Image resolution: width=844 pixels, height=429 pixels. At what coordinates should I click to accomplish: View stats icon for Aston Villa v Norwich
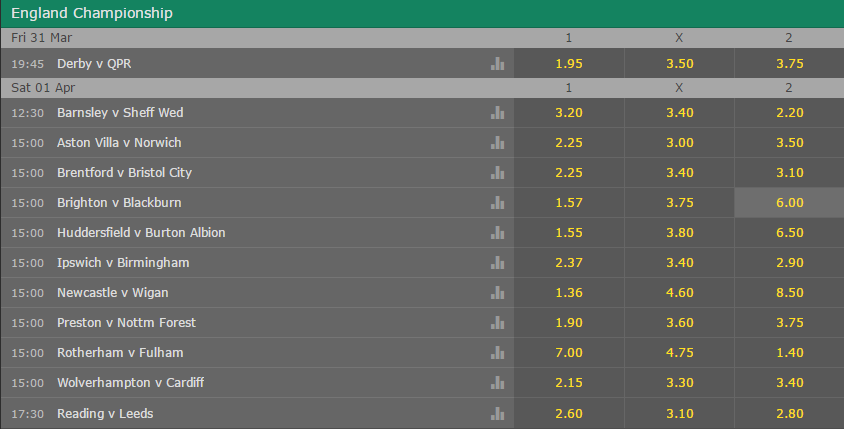click(x=497, y=143)
